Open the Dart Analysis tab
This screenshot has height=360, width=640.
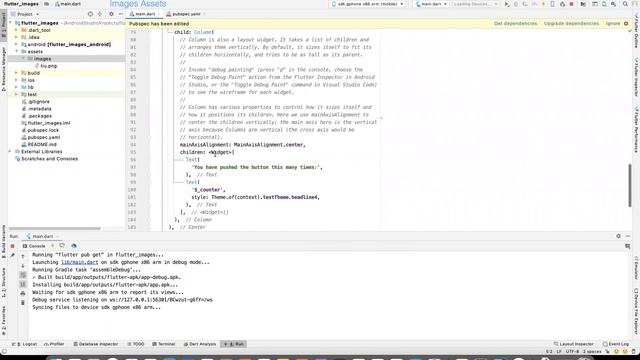click(200, 344)
